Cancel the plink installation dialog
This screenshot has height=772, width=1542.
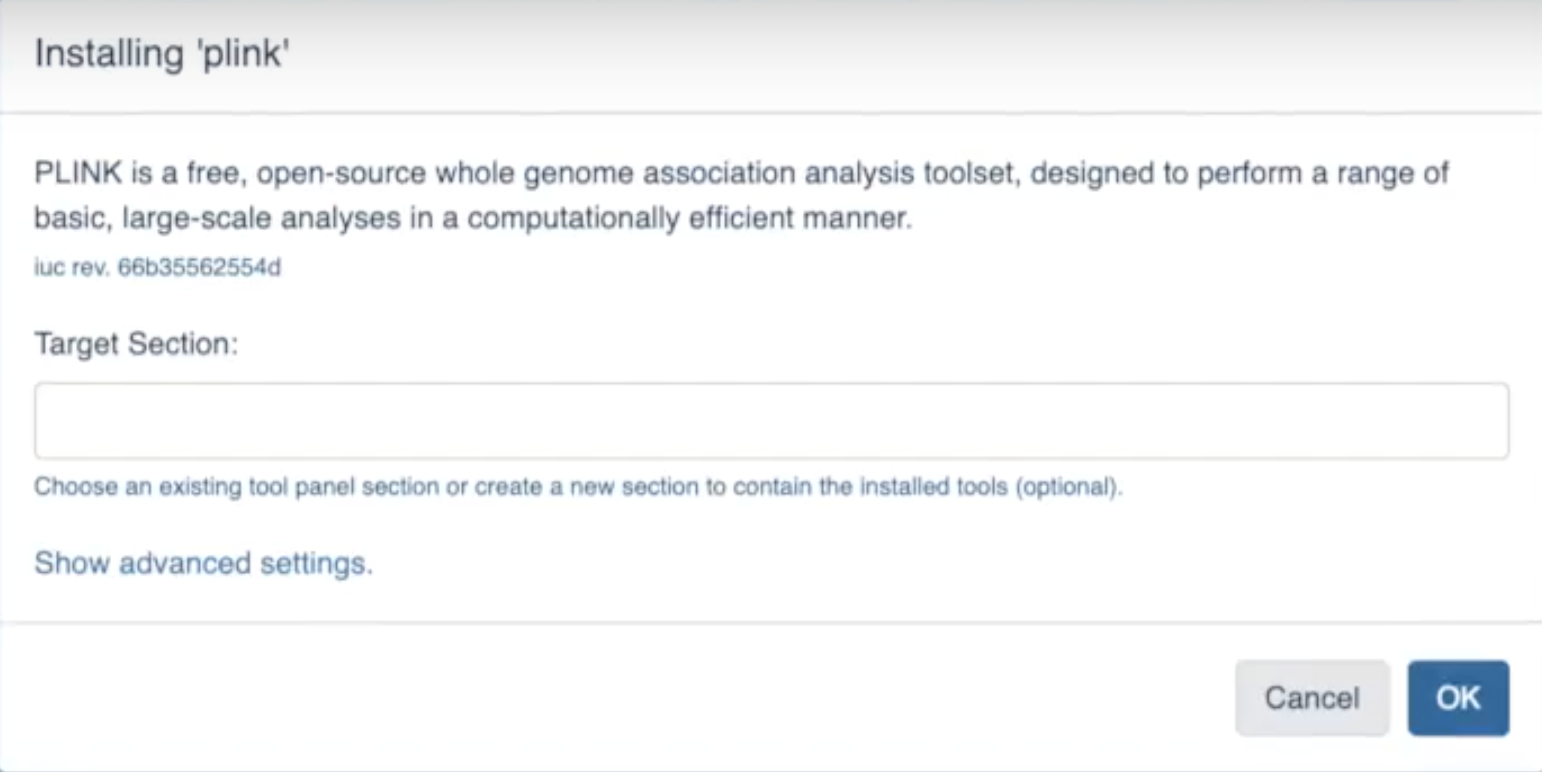coord(1312,698)
